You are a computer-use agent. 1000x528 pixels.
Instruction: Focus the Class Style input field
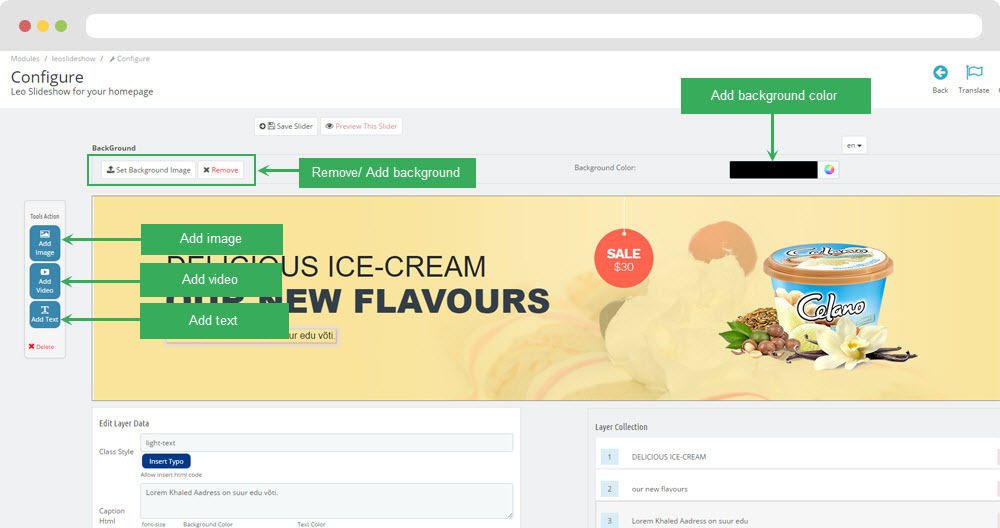click(x=327, y=443)
